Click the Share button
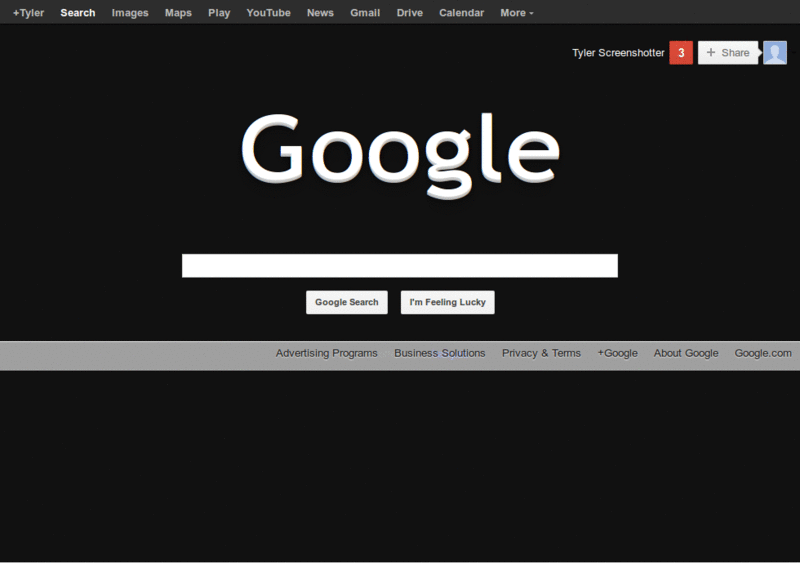The image size is (800, 573). click(x=728, y=53)
